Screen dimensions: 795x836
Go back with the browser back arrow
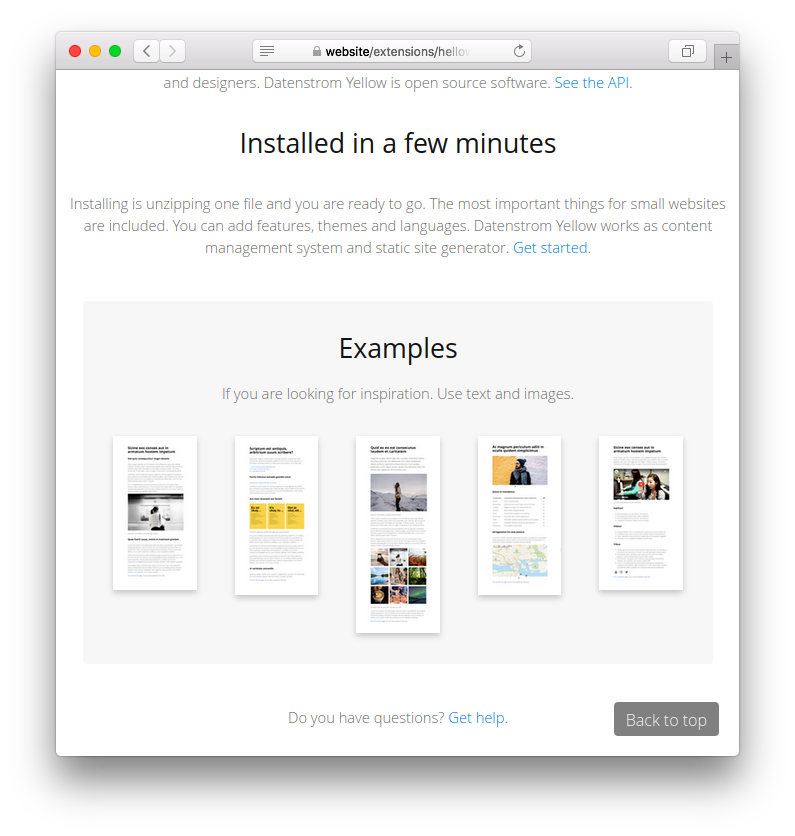point(146,51)
